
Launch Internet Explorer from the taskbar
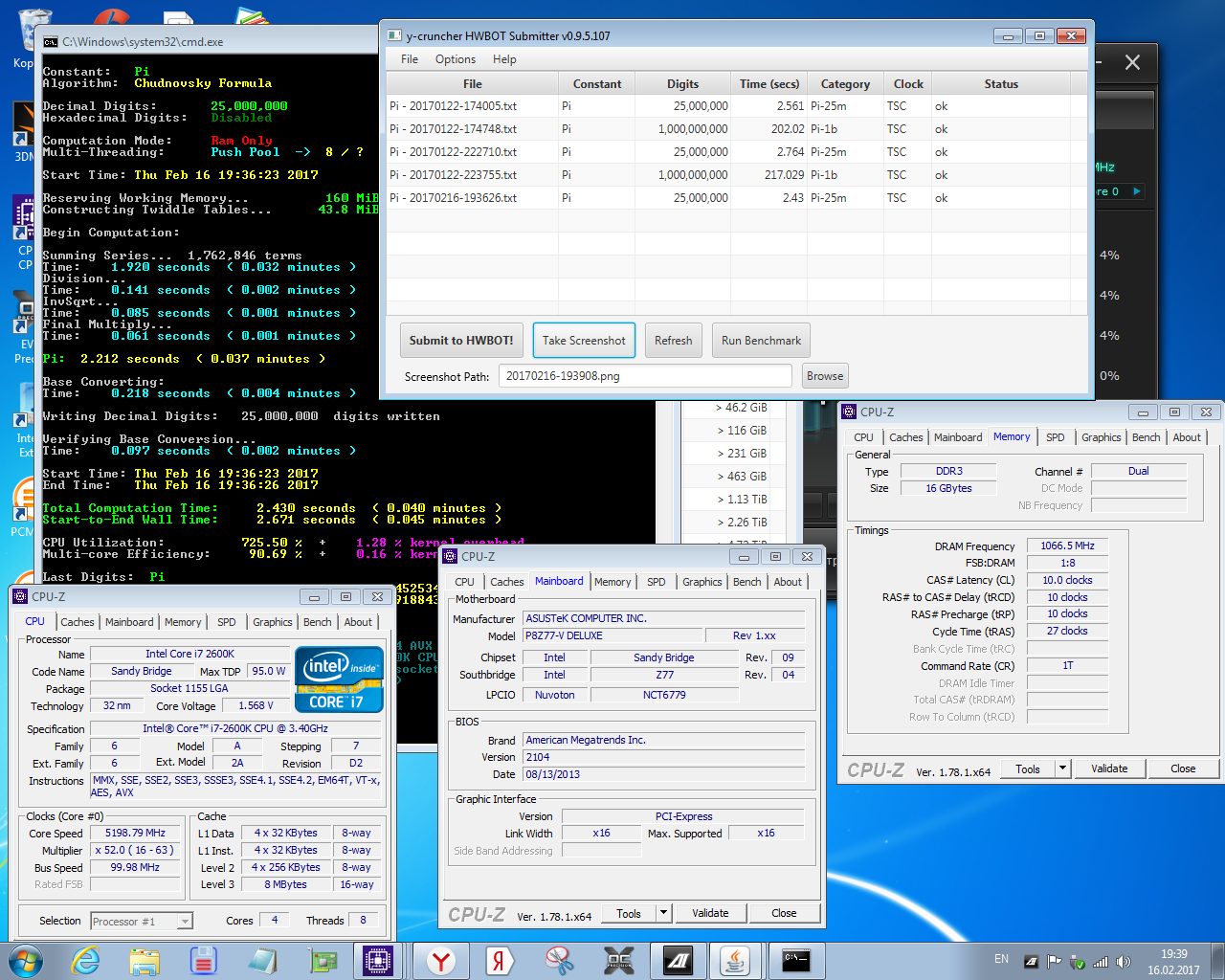pos(86,961)
